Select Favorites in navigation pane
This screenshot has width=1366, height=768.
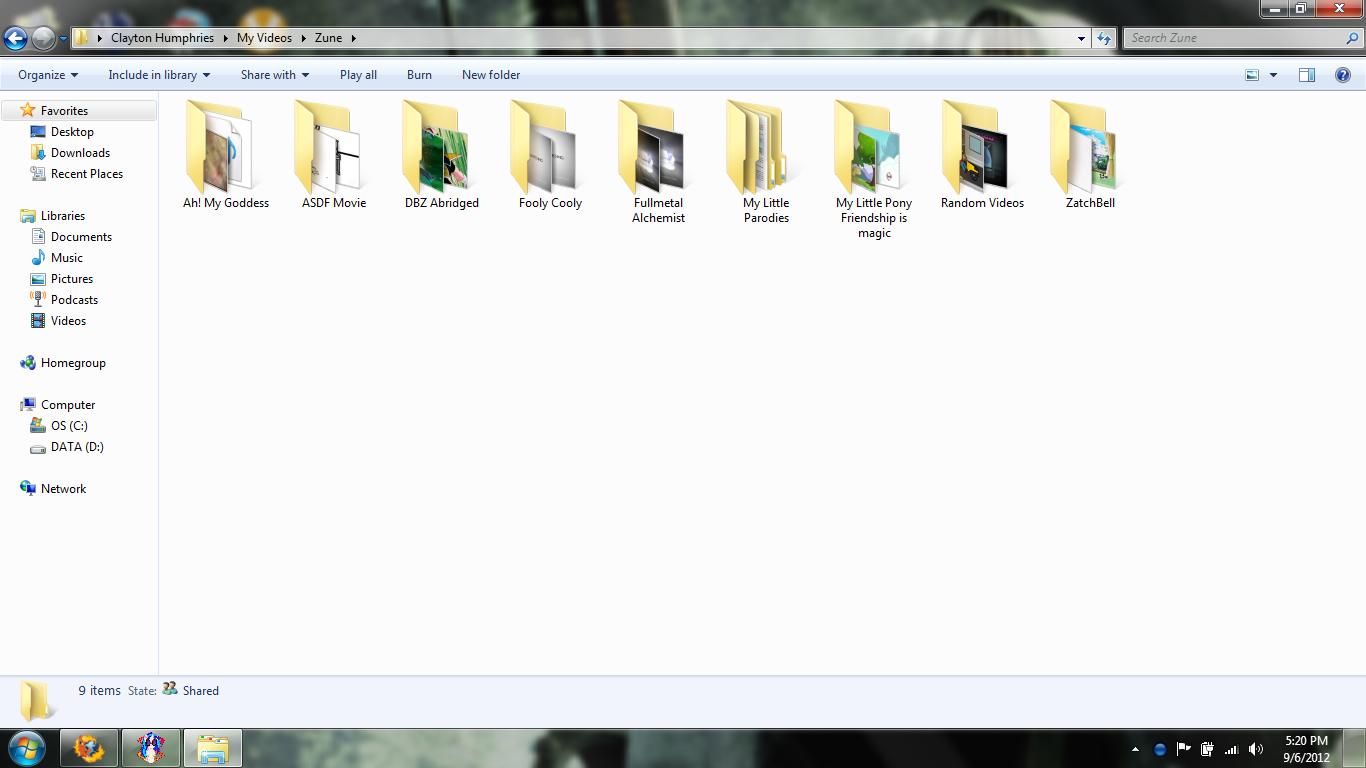(x=65, y=111)
